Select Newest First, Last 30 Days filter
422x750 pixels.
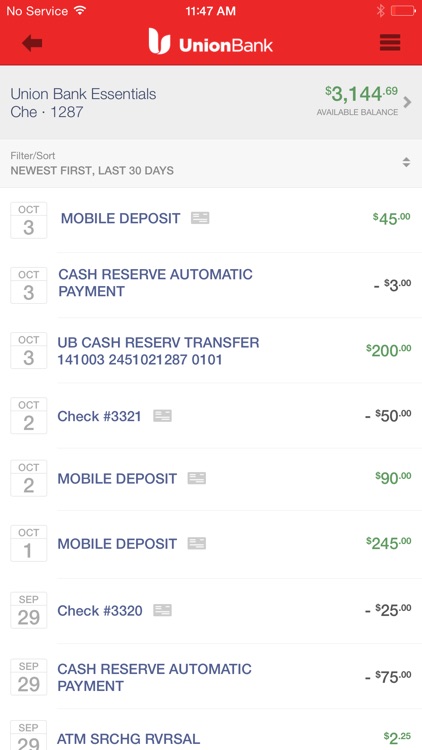[92, 170]
